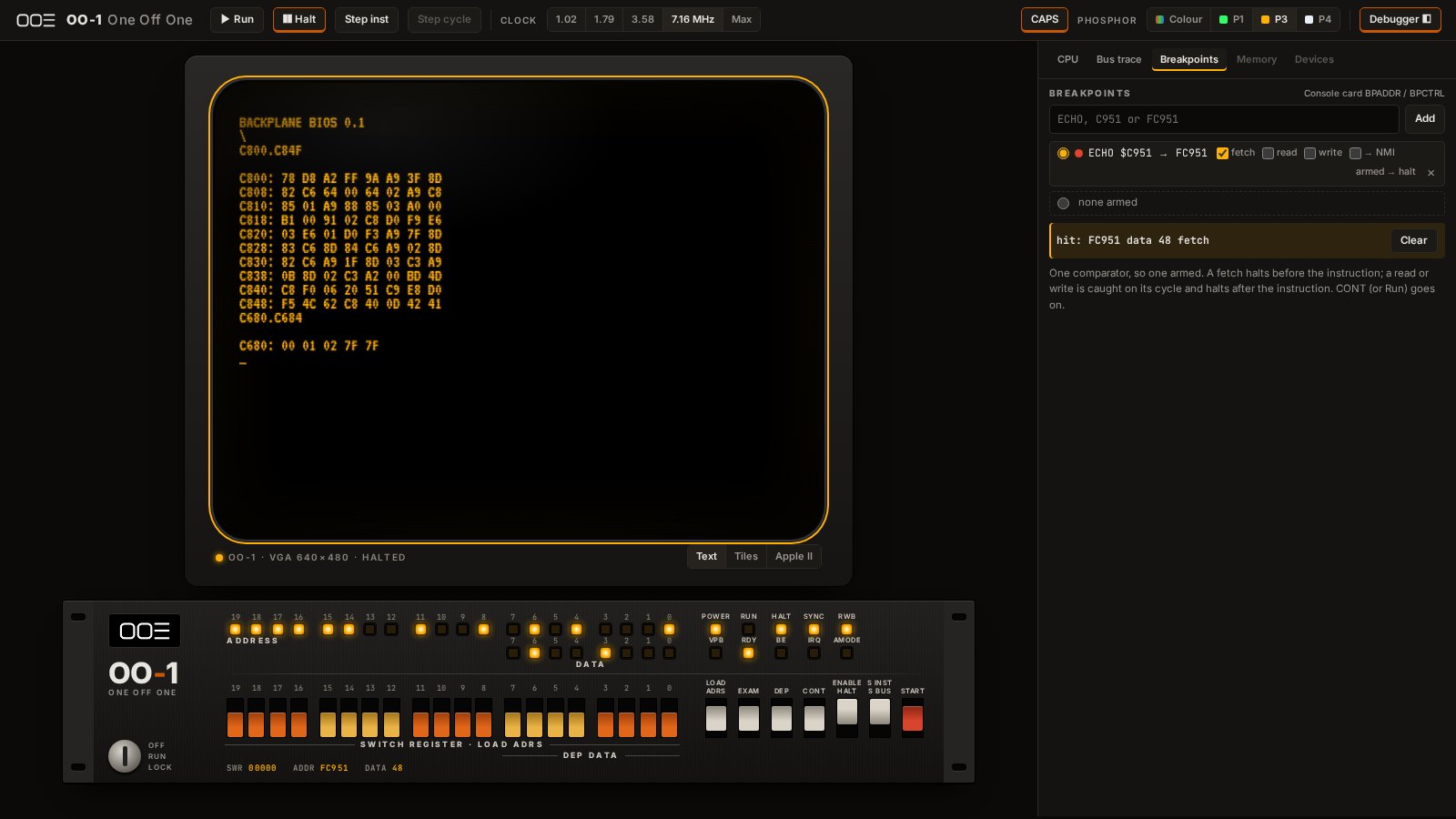The width and height of the screenshot is (1456, 819).
Task: Turn the OFF RUN LOCK key knob
Action: click(125, 755)
